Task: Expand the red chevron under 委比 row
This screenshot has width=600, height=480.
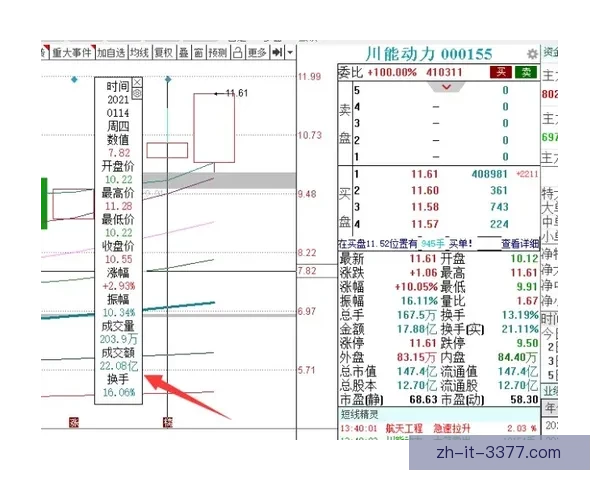Action: (446, 87)
